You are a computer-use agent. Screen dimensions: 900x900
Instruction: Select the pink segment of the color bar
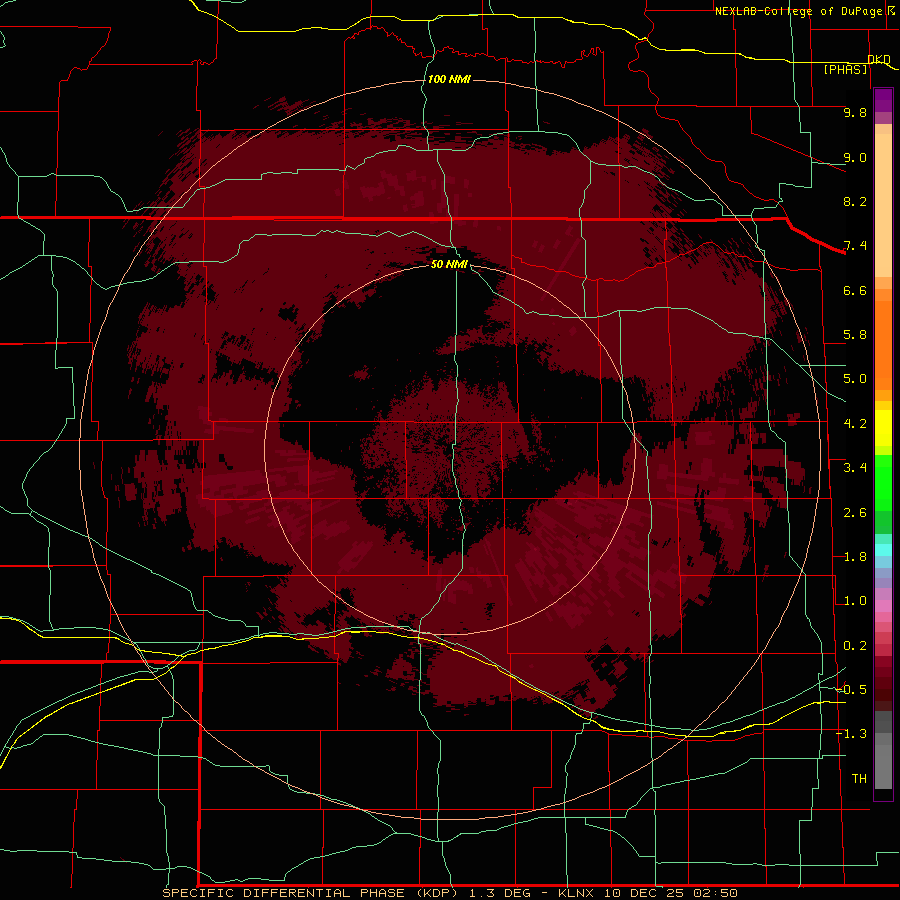point(883,606)
